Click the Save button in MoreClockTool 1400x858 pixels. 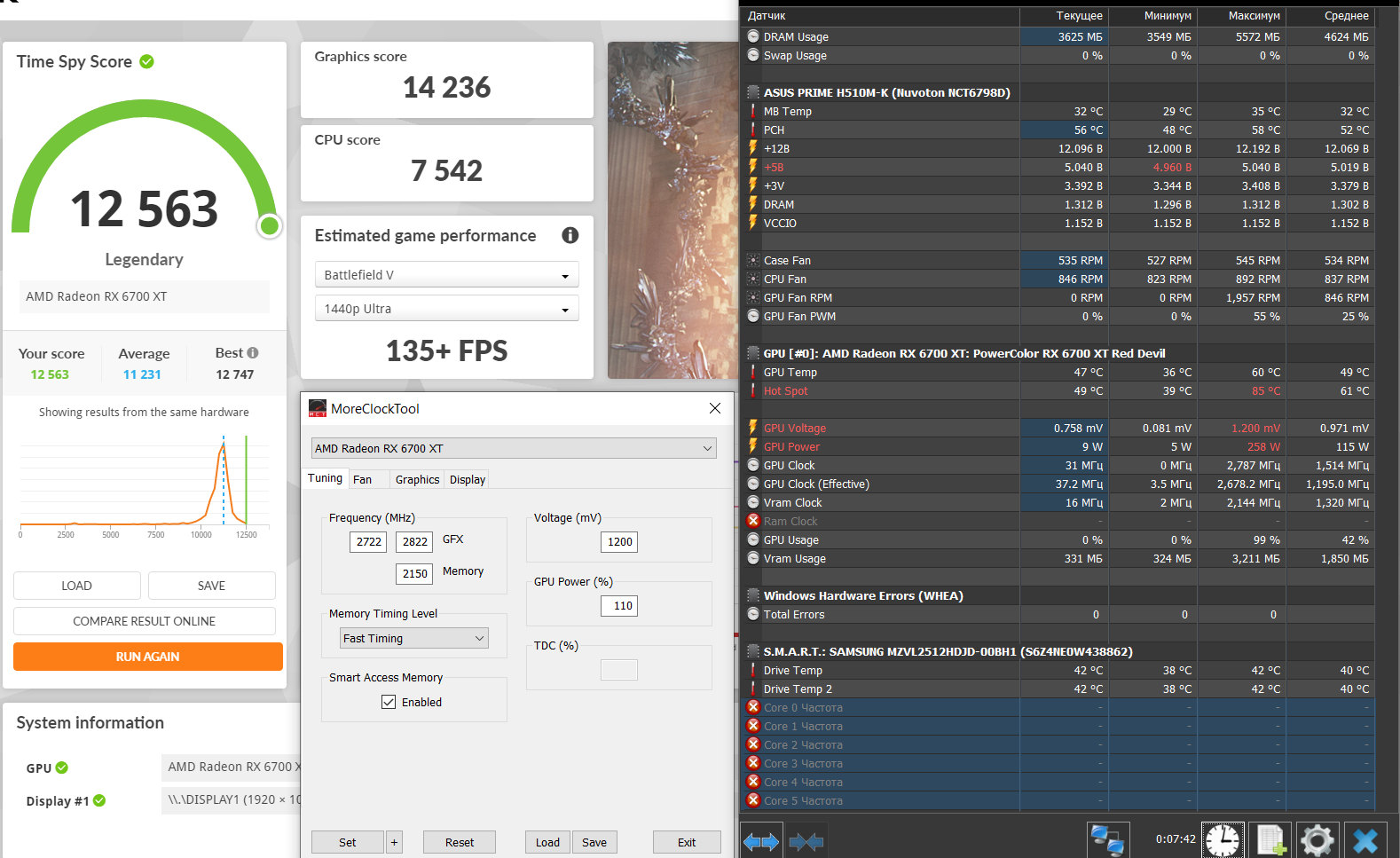pos(594,842)
